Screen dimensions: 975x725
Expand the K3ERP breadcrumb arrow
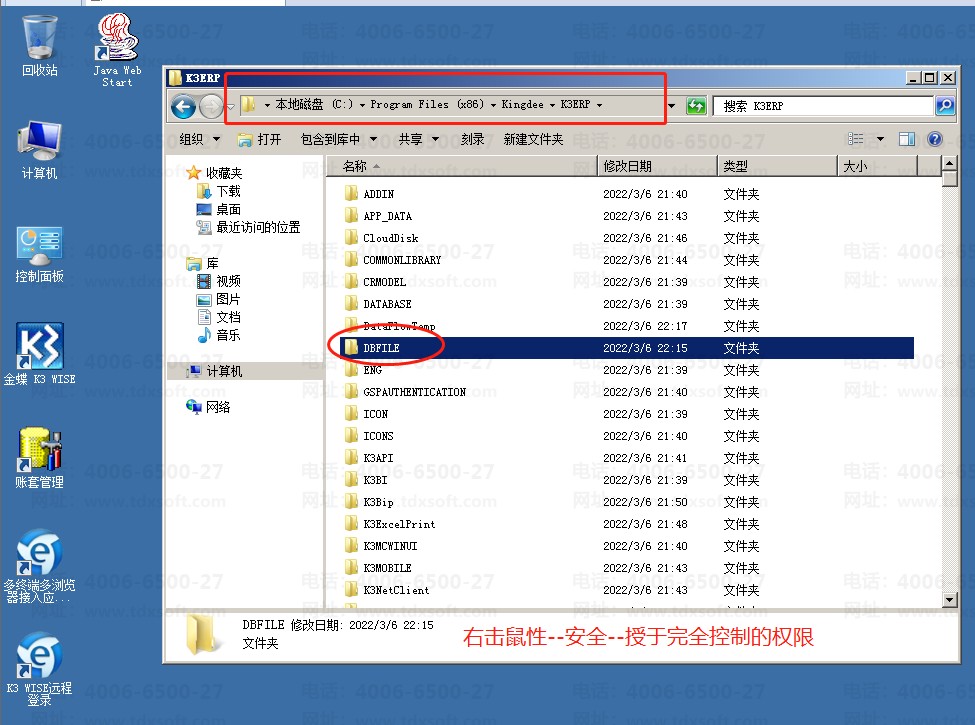[x=599, y=105]
